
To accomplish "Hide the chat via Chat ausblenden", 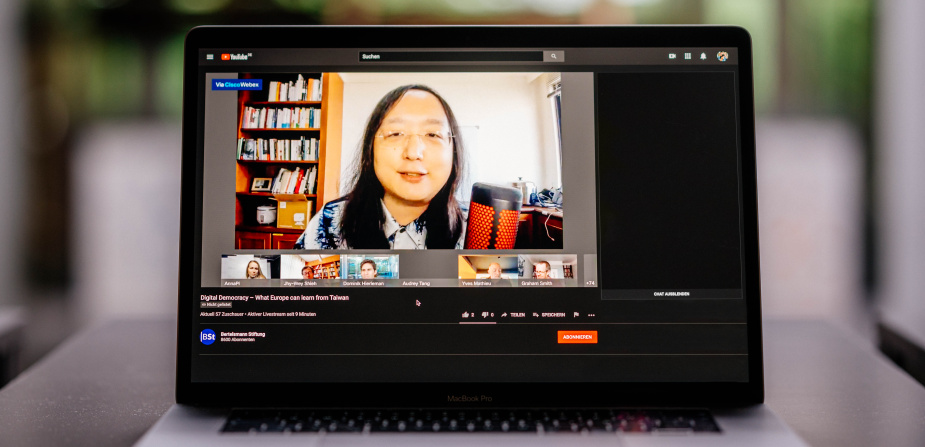I will click(x=671, y=294).
